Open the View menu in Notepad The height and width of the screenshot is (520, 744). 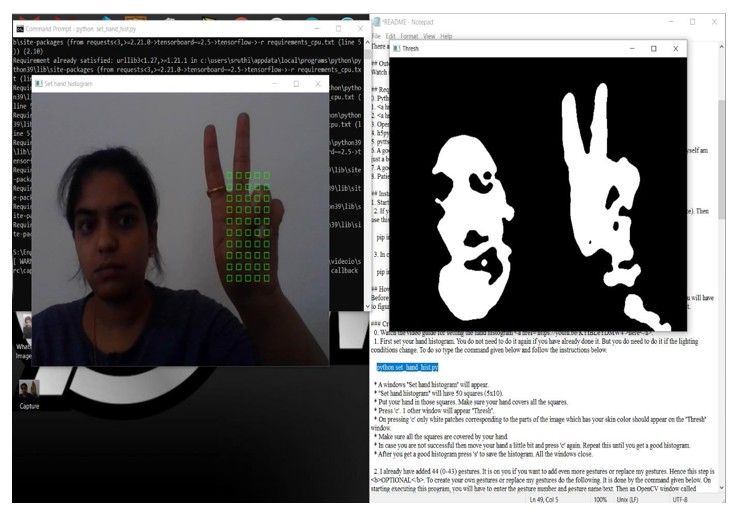coord(429,36)
